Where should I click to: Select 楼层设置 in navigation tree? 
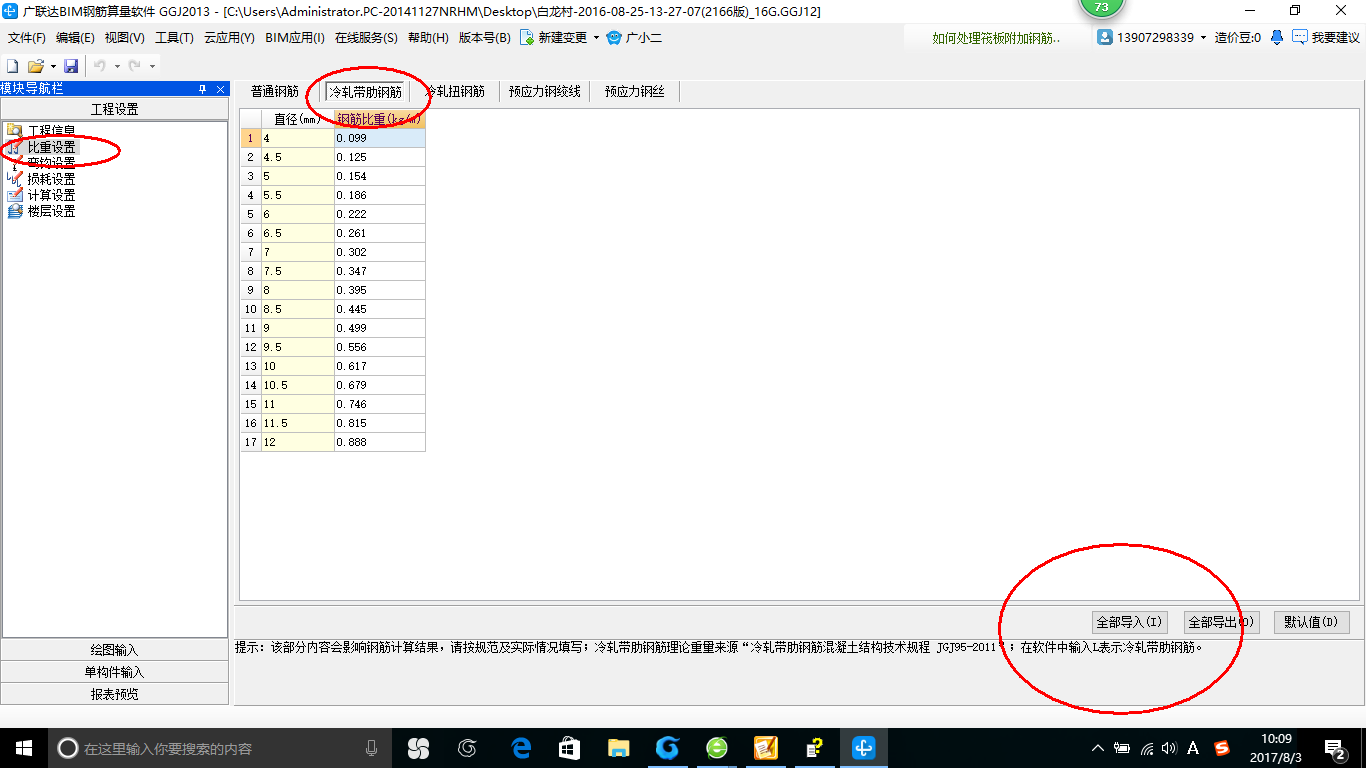51,211
